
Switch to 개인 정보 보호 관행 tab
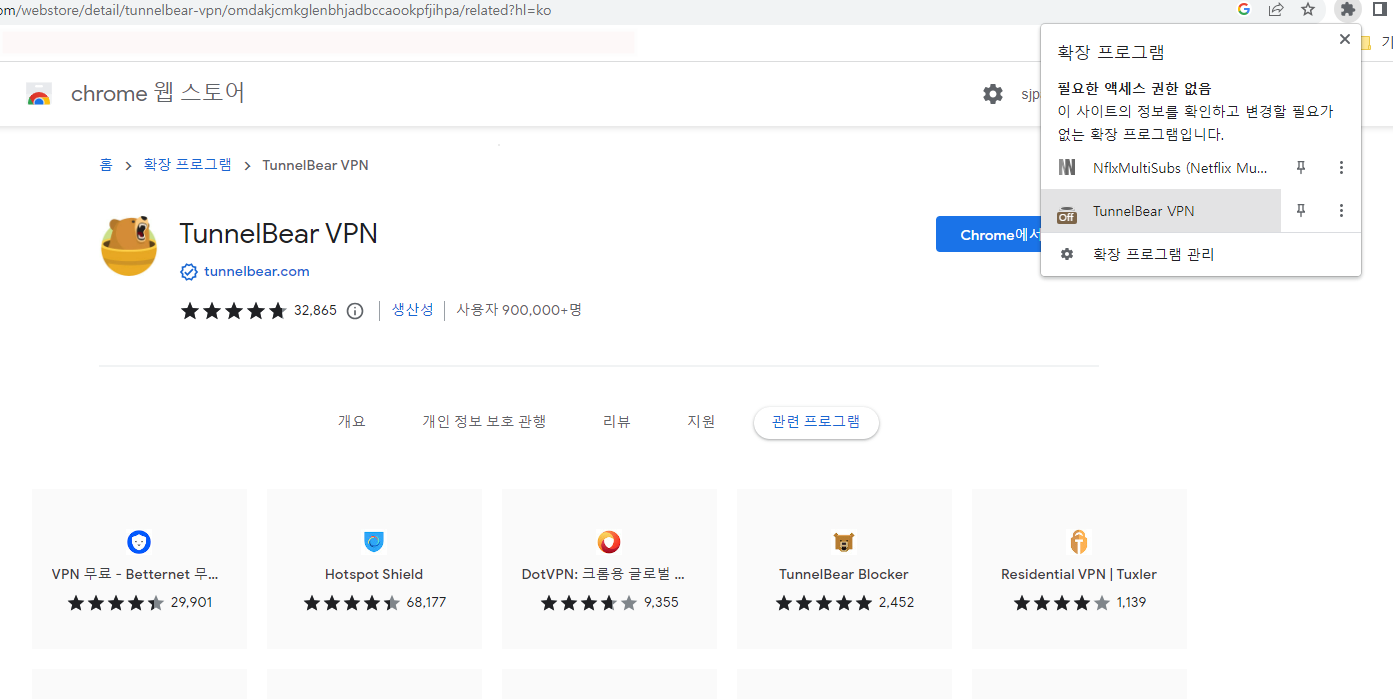(484, 422)
